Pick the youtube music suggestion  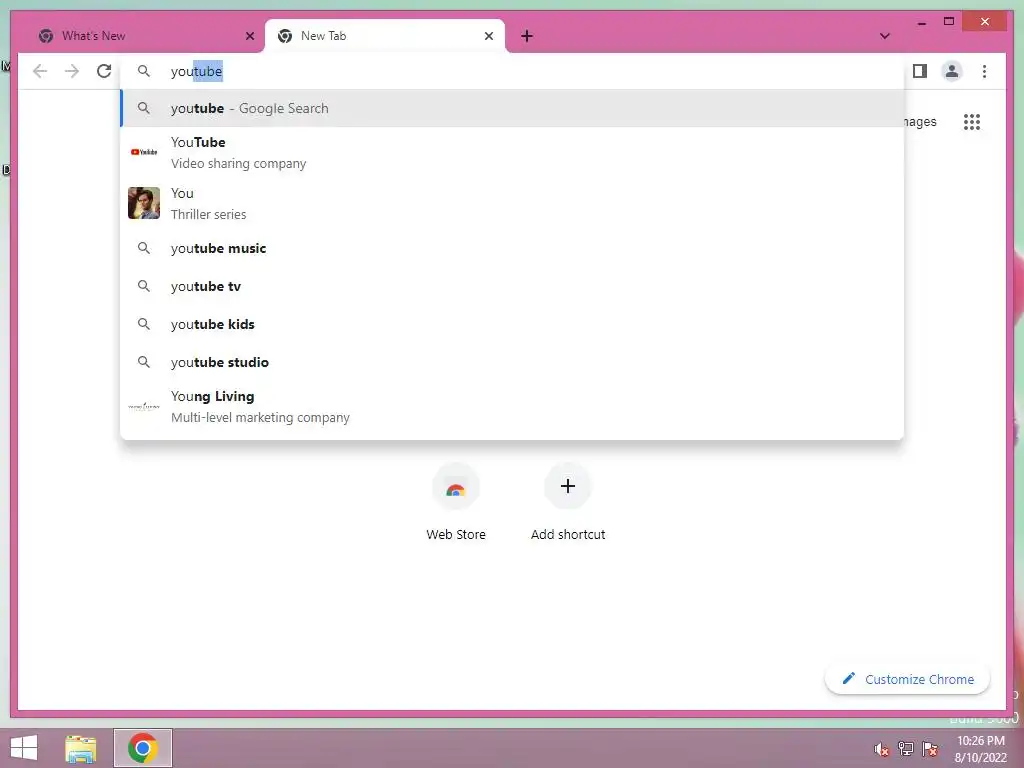[x=512, y=248]
